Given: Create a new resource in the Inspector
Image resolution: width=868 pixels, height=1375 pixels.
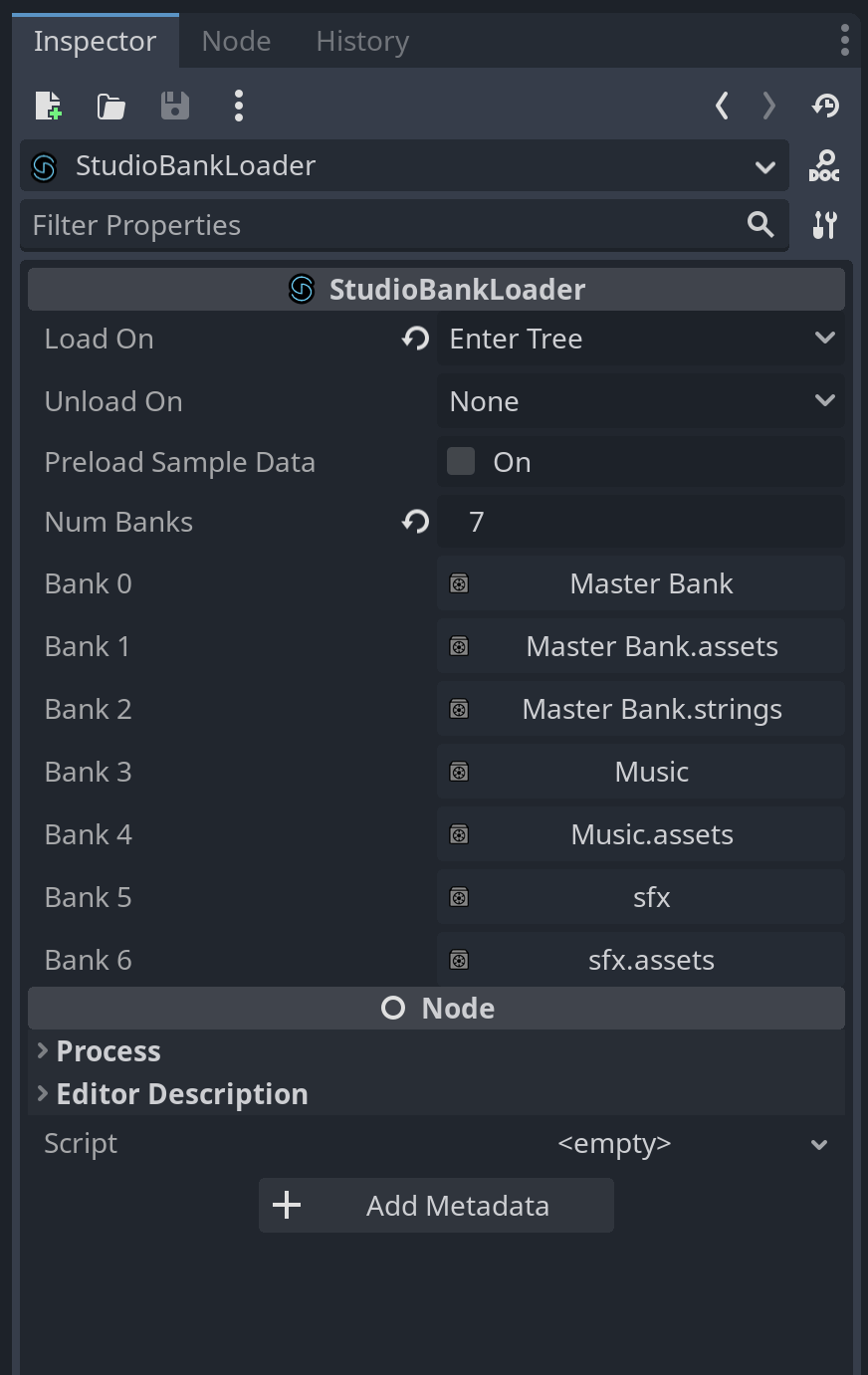Looking at the screenshot, I should point(48,106).
